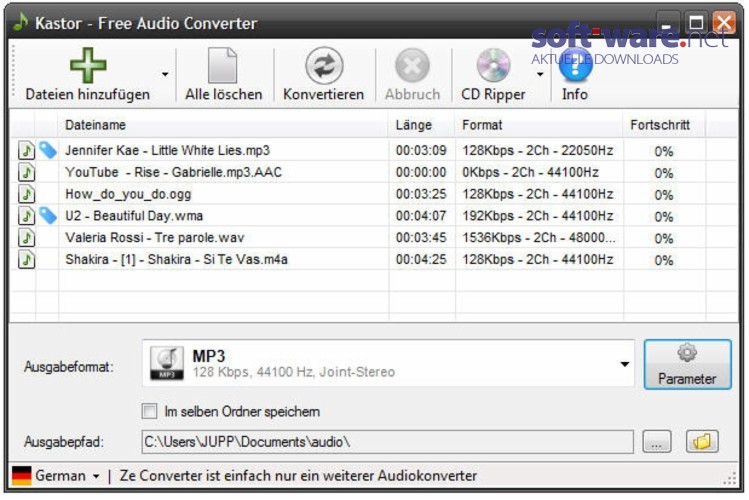The width and height of the screenshot is (749, 500).
Task: Open the dropdown arrow beside Dateien hinzufügen
Action: pos(165,74)
